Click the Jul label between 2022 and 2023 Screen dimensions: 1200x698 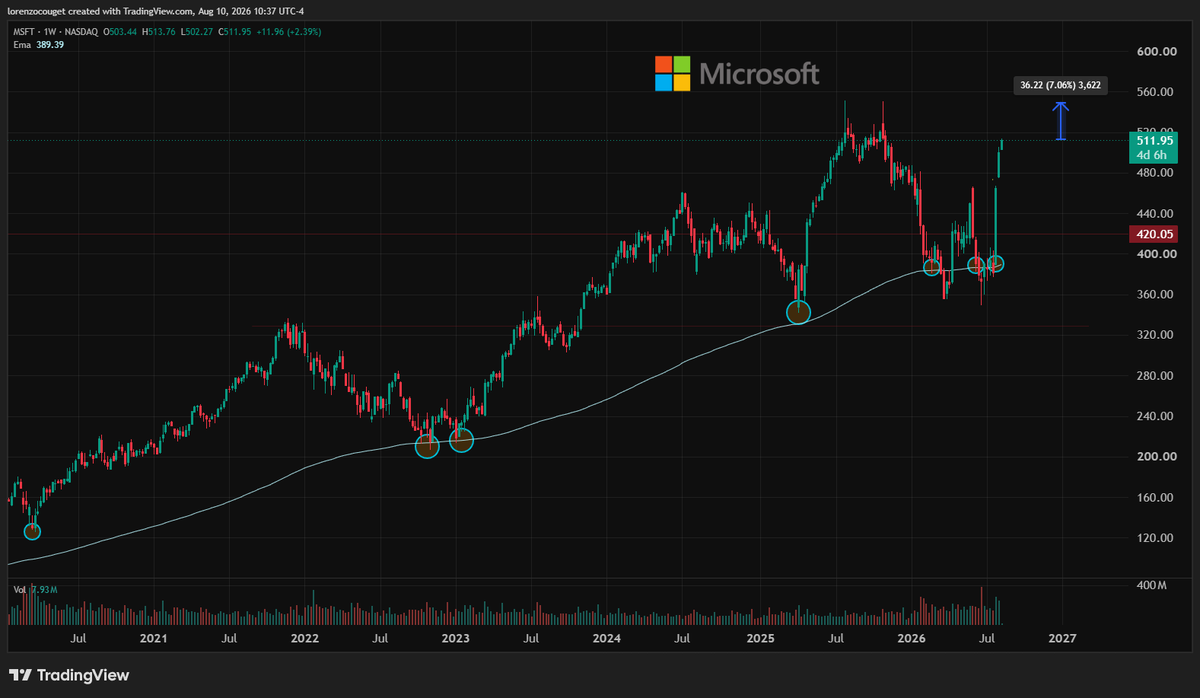pos(380,638)
